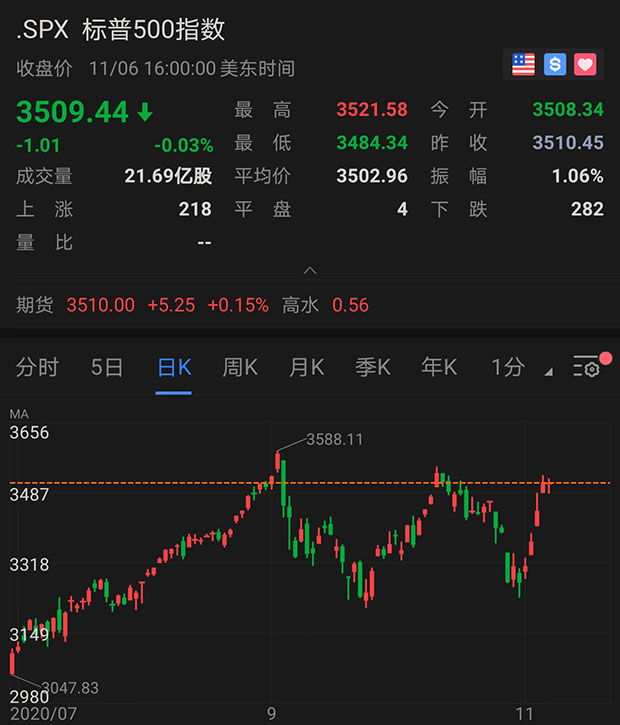Screen dimensions: 620x725
Task: Tap the chart peak label 3588.11
Action: point(335,439)
